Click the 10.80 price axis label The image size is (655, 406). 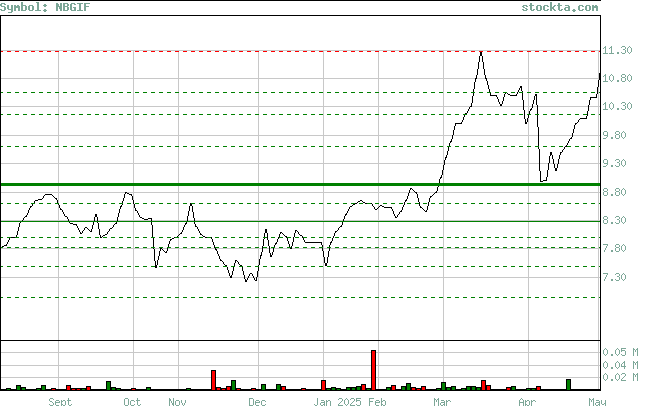pyautogui.click(x=617, y=78)
